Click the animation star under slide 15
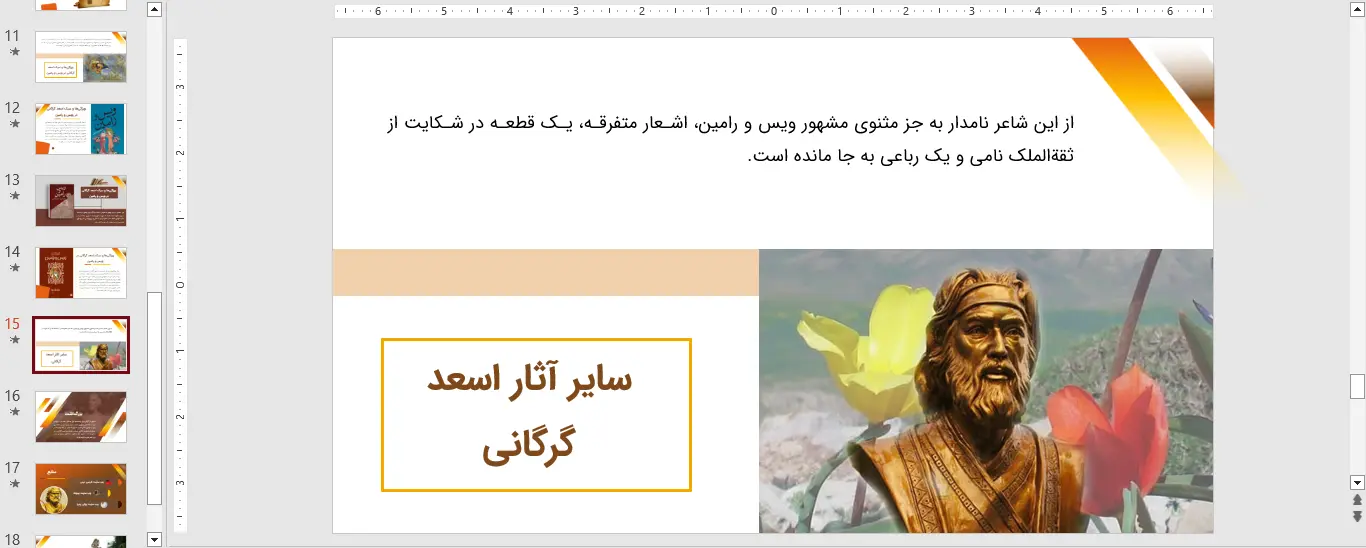Screen dimensions: 1366x548 click(x=14, y=340)
